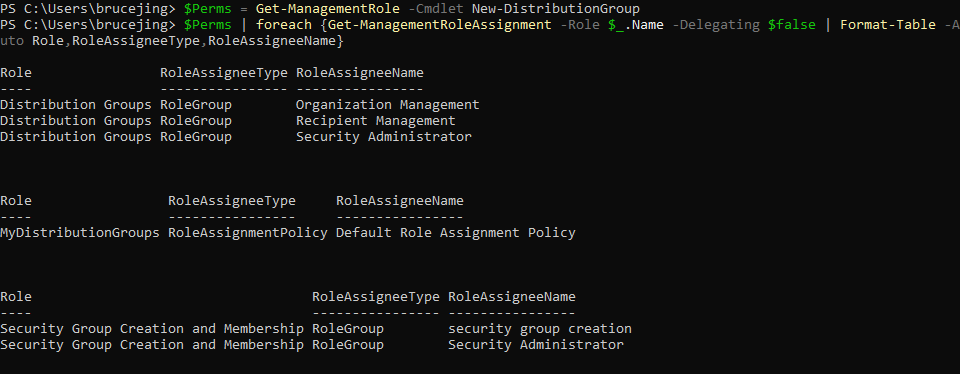Screen dimensions: 961x375
Task: Click the security group creation assignee
Action: point(539,329)
